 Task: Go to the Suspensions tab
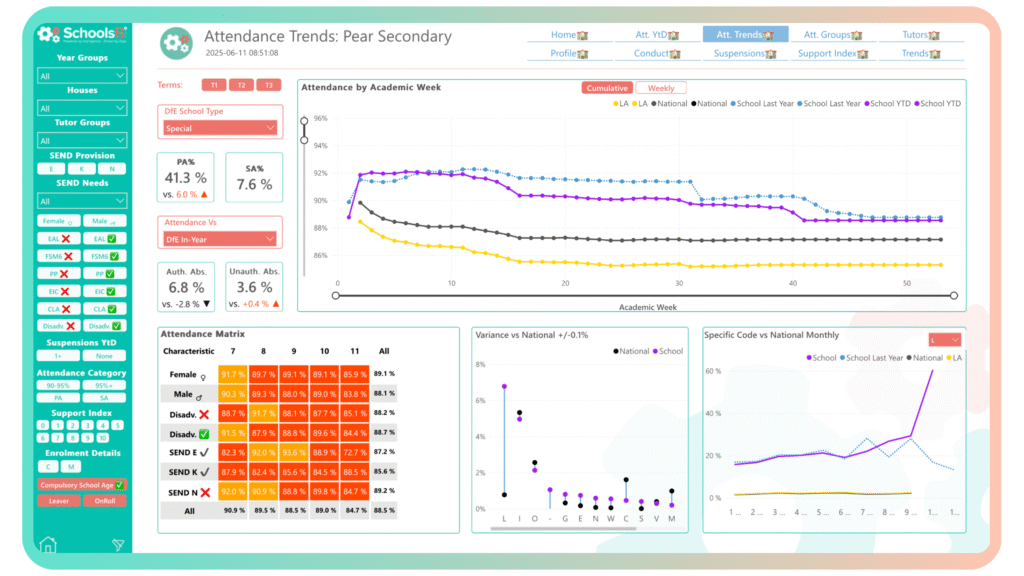pyautogui.click(x=744, y=53)
